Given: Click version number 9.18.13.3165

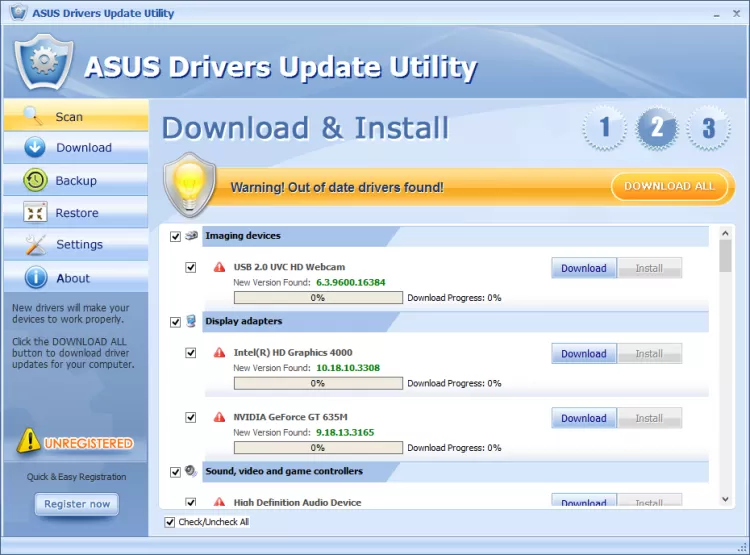Looking at the screenshot, I should 345,433.
